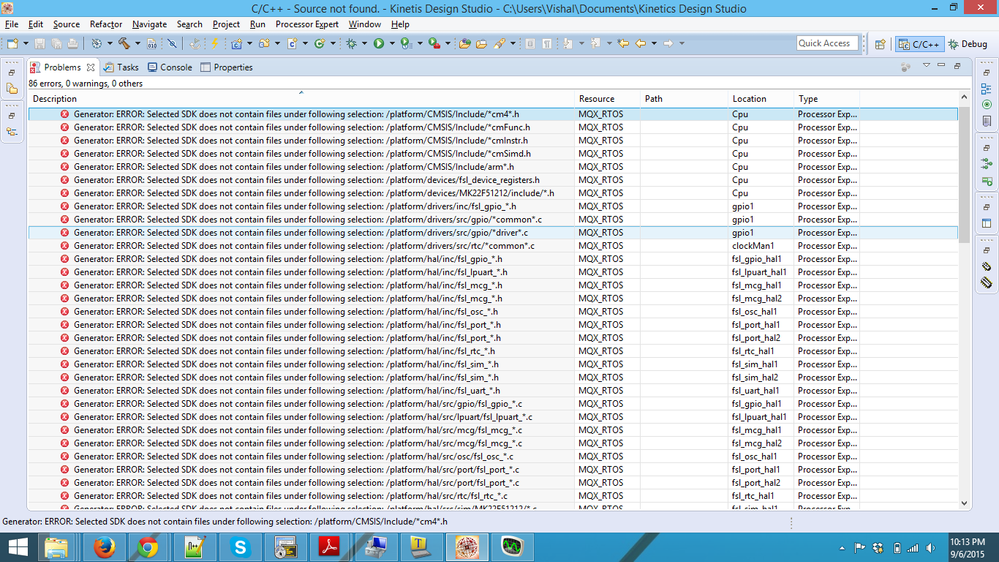Screen dimensions: 999x562
Task: Open Skype from the taskbar
Action: pyautogui.click(x=240, y=547)
